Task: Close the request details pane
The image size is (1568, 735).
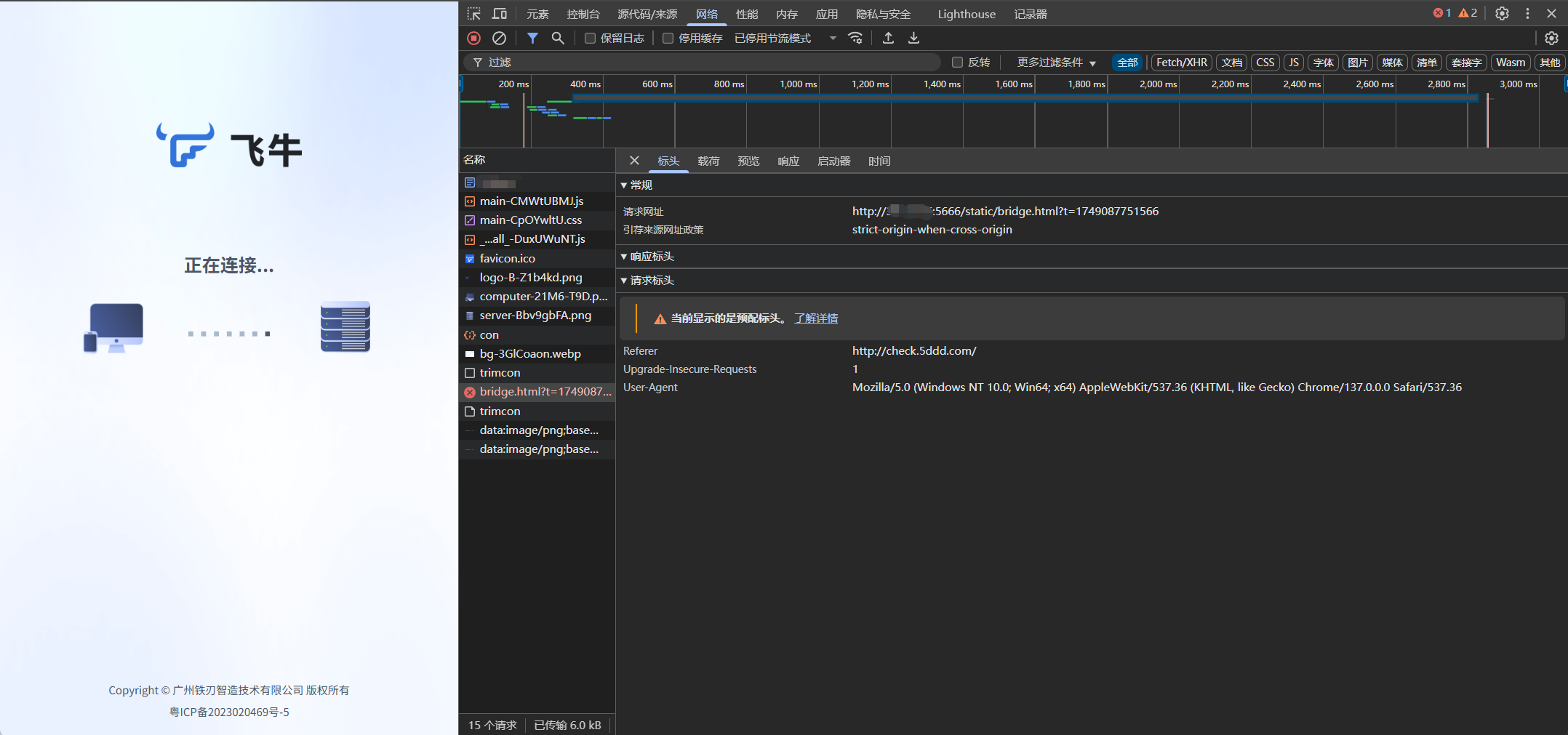Action: coord(634,161)
